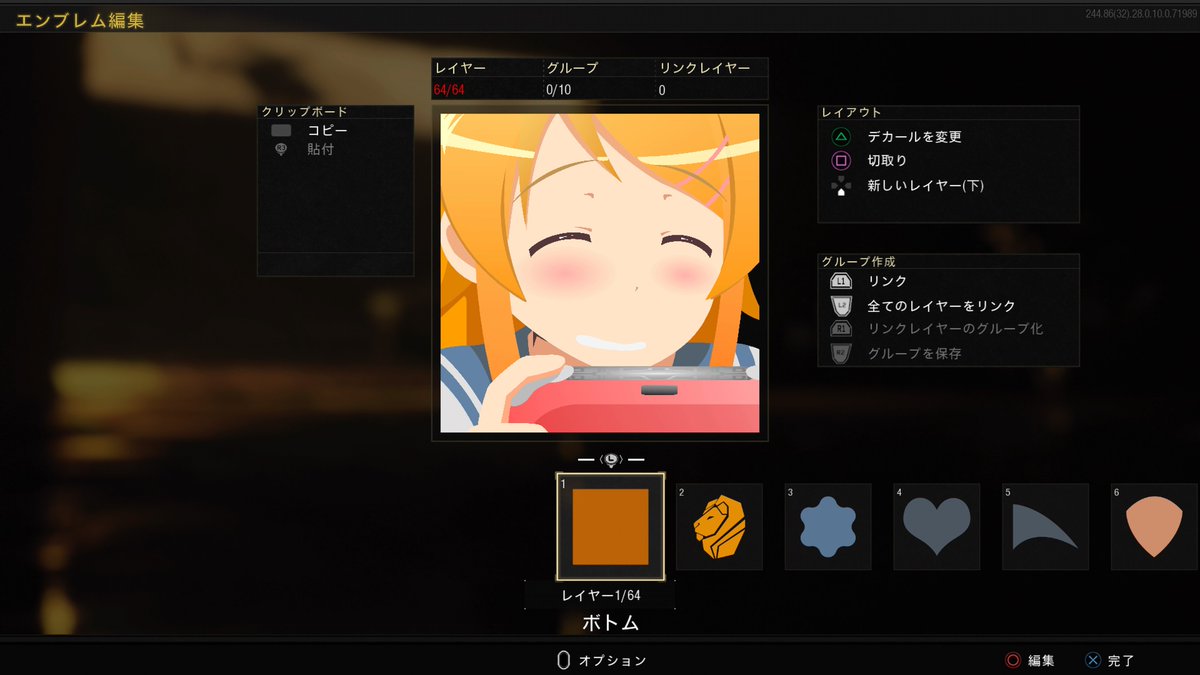The width and height of the screenshot is (1200, 675).
Task: Open オプション at the bottom bar
Action: (x=613, y=660)
